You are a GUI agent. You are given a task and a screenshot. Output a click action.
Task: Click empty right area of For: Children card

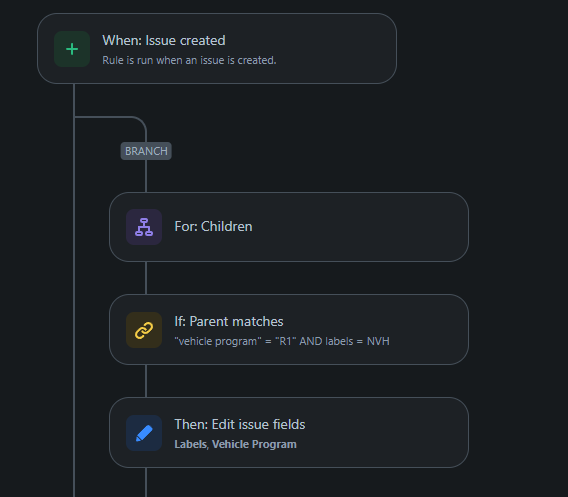coord(362,227)
